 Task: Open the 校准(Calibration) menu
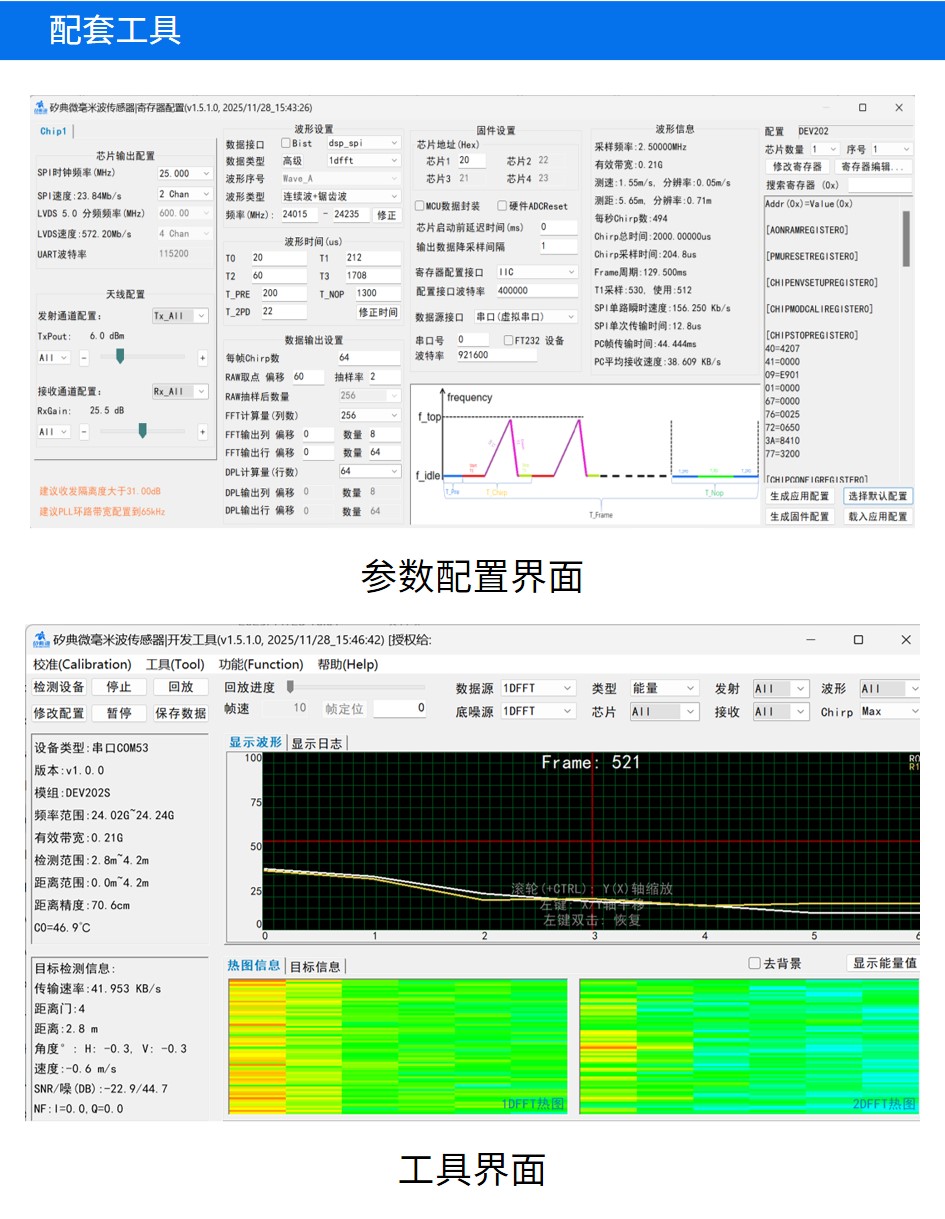(82, 664)
